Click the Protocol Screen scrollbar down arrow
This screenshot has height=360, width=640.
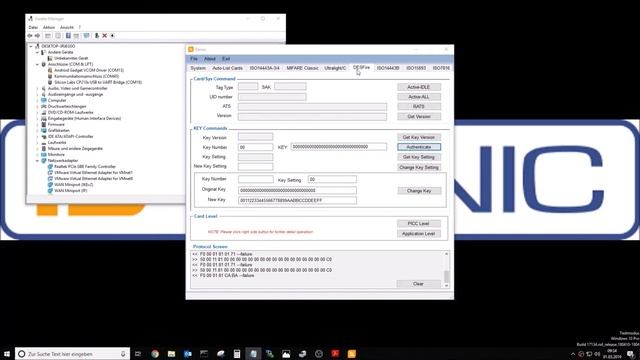[446, 286]
